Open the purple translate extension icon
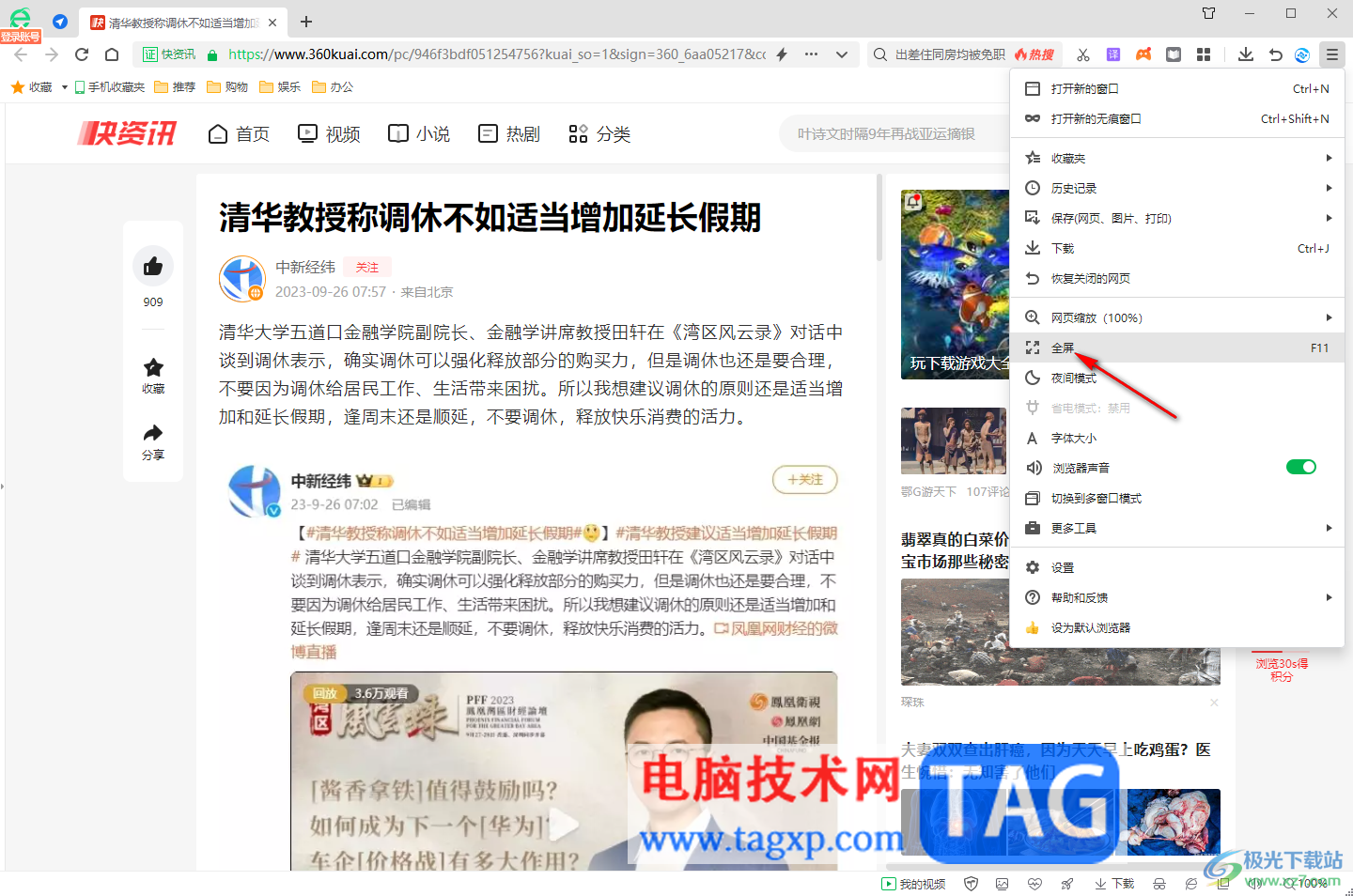 point(1113,54)
